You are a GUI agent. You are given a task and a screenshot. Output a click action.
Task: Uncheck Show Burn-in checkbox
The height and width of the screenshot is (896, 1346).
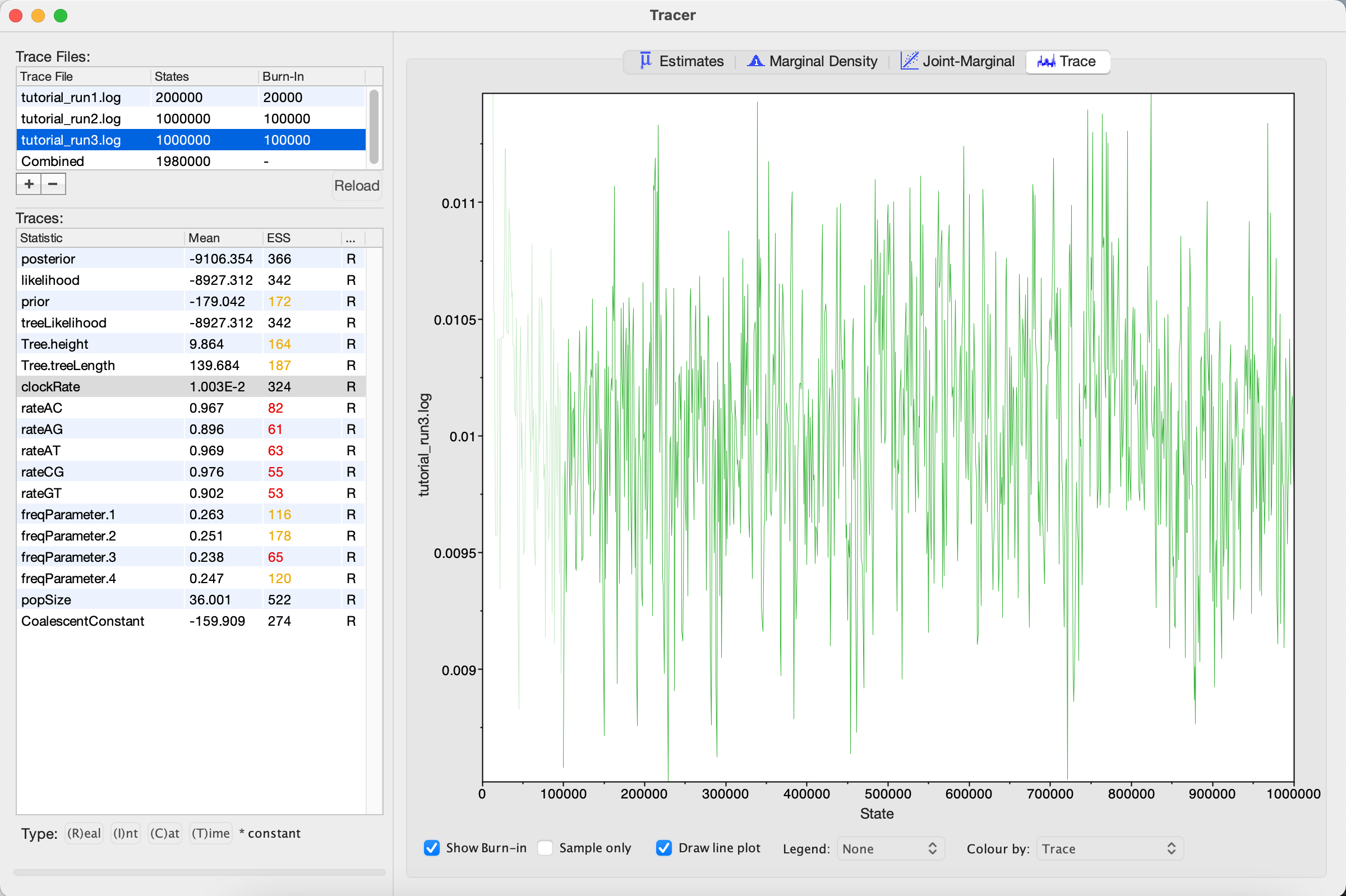pyautogui.click(x=431, y=848)
